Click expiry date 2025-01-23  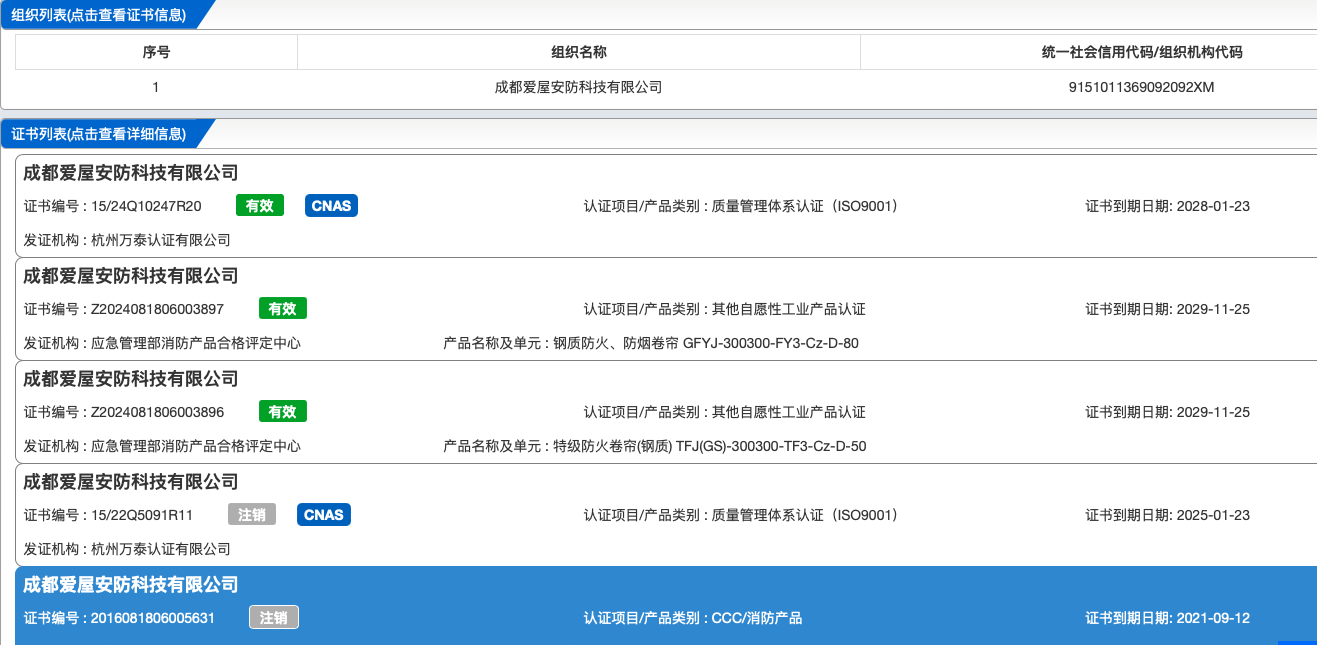pyautogui.click(x=1213, y=515)
